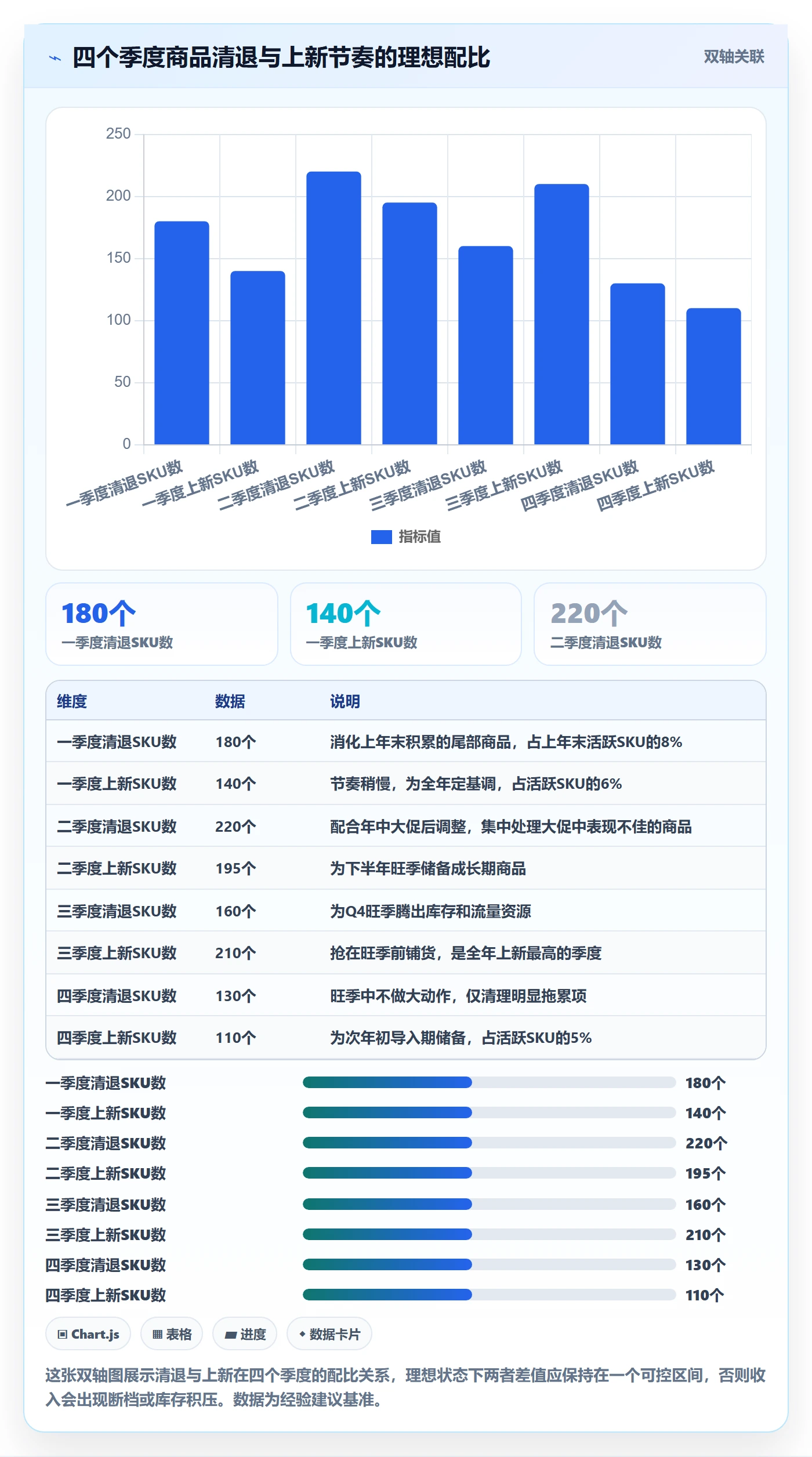Select 三季度清退SKU数 in the table's 维度 column
This screenshot has width=812, height=1457.
click(117, 911)
